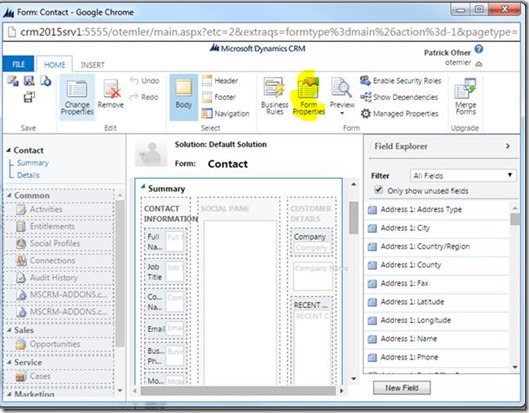
Task: Click Merge Forms
Action: pos(465,97)
